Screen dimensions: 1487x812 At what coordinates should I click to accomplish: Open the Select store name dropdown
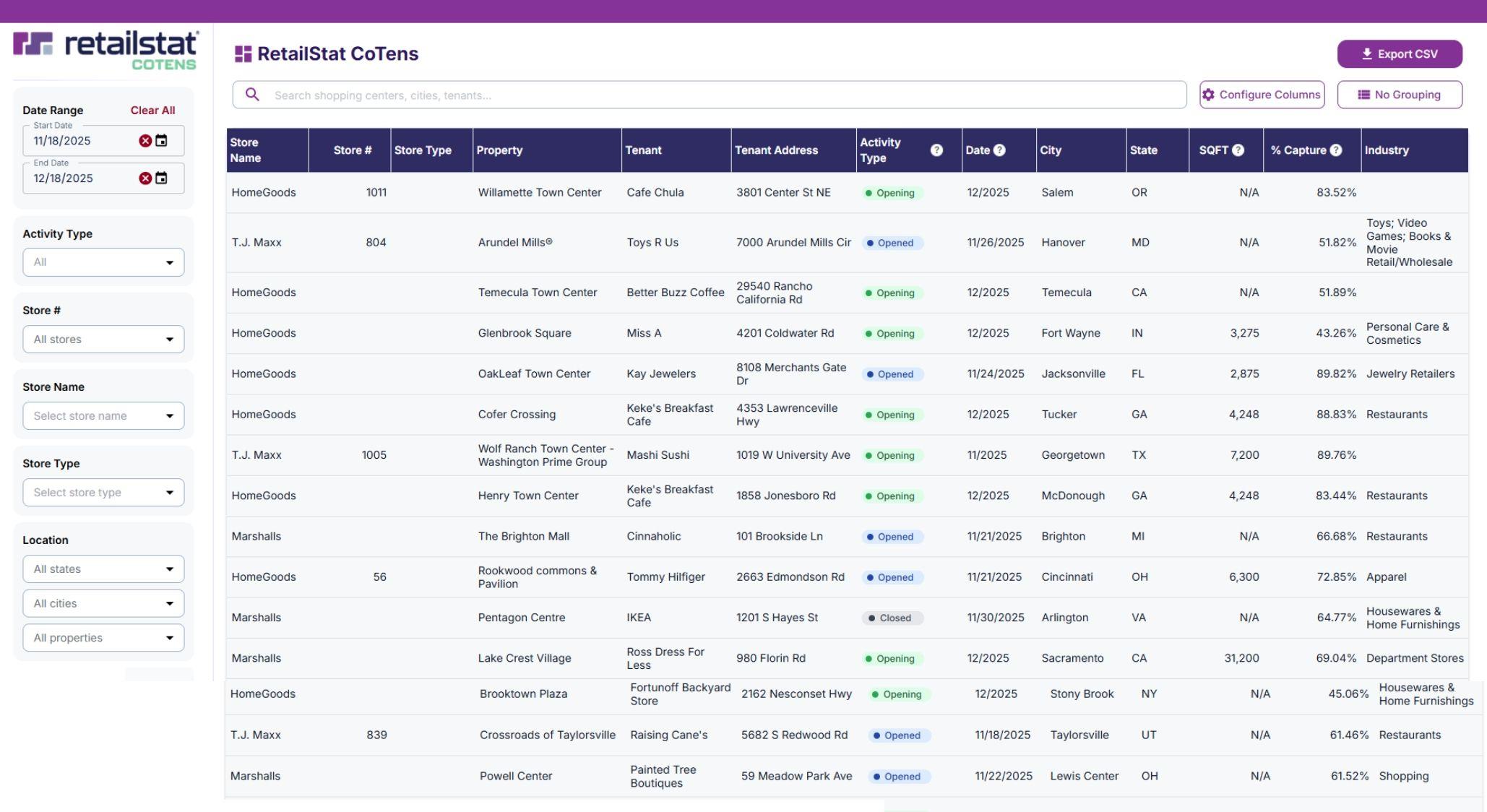103,416
